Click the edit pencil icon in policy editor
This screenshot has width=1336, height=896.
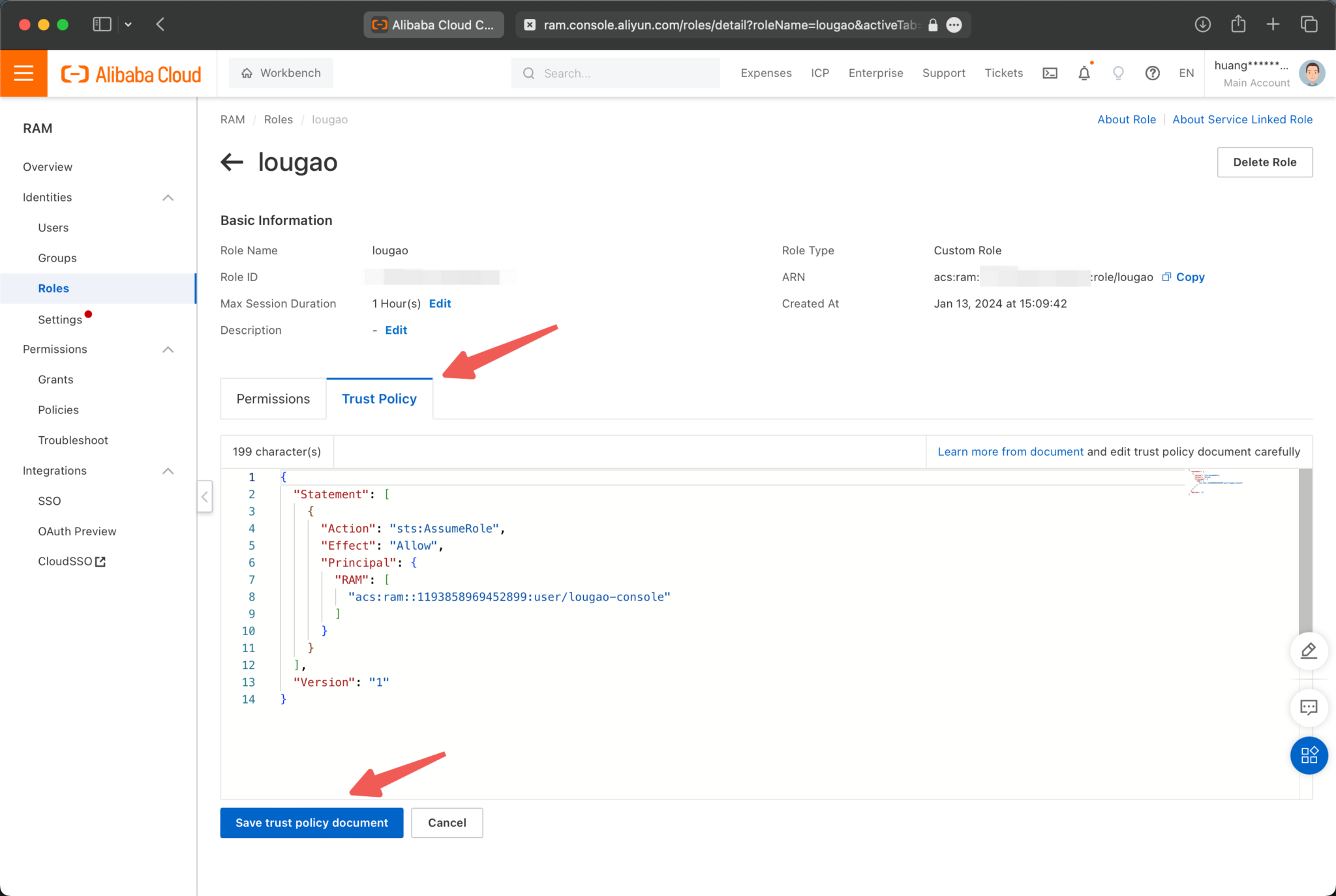(1308, 650)
